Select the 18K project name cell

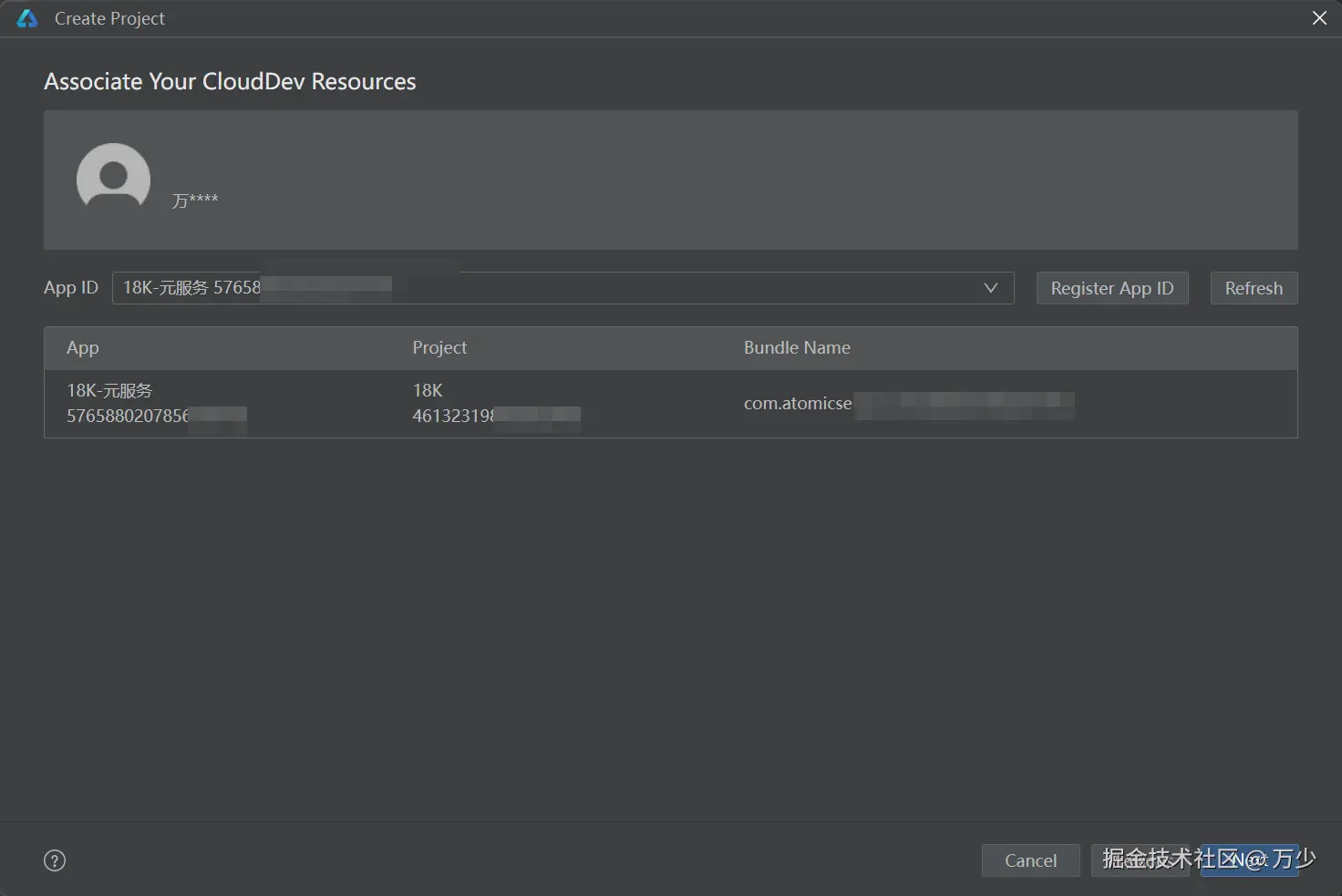pos(428,390)
